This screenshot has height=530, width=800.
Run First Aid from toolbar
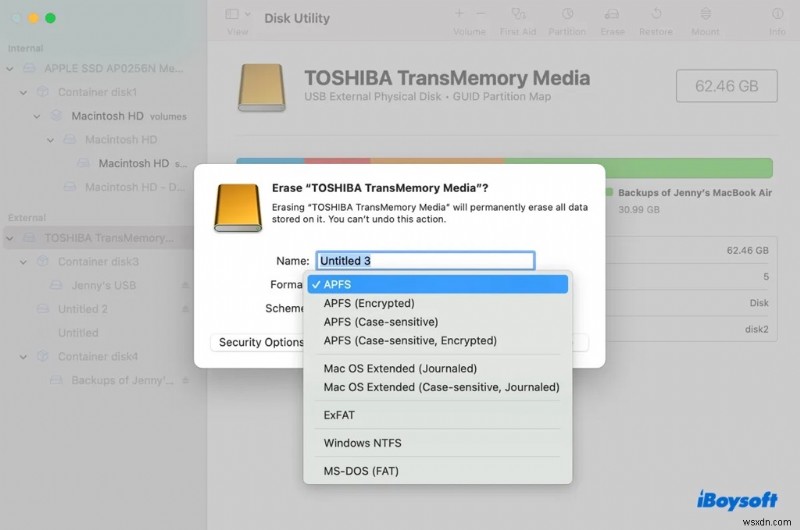[518, 14]
